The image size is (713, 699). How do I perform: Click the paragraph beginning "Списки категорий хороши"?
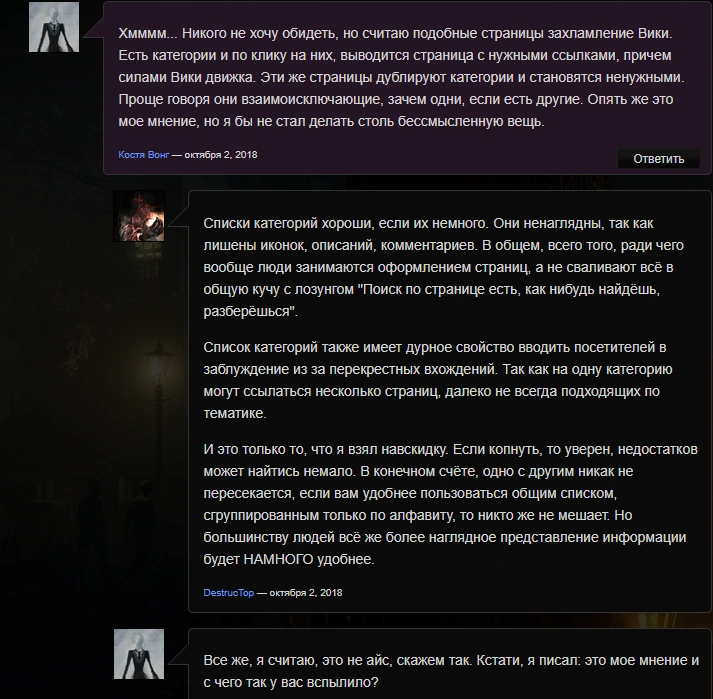443,267
